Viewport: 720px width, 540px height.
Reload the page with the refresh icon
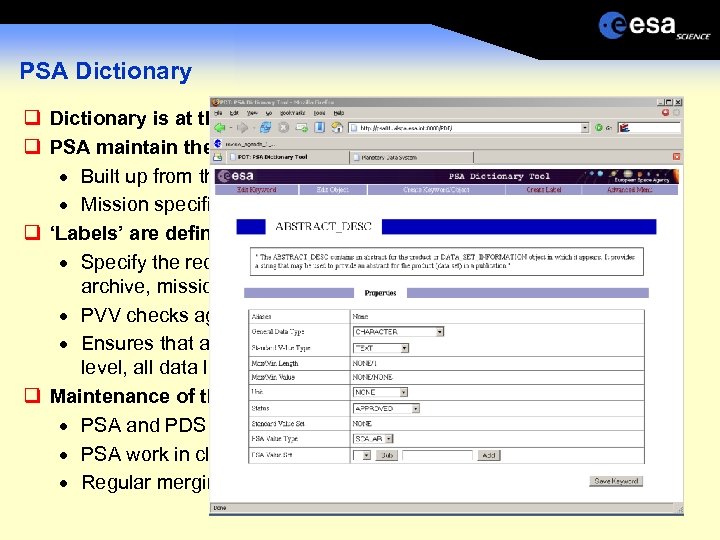[265, 128]
